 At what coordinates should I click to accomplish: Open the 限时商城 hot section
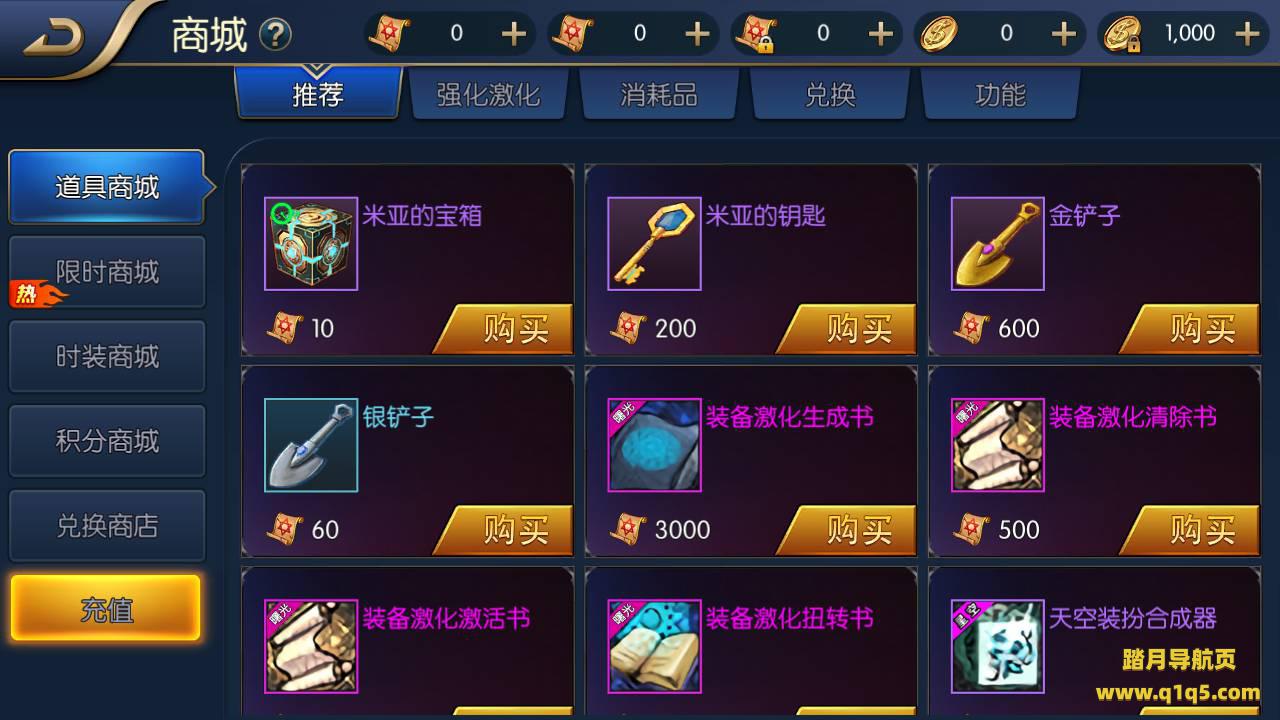pyautogui.click(x=107, y=272)
